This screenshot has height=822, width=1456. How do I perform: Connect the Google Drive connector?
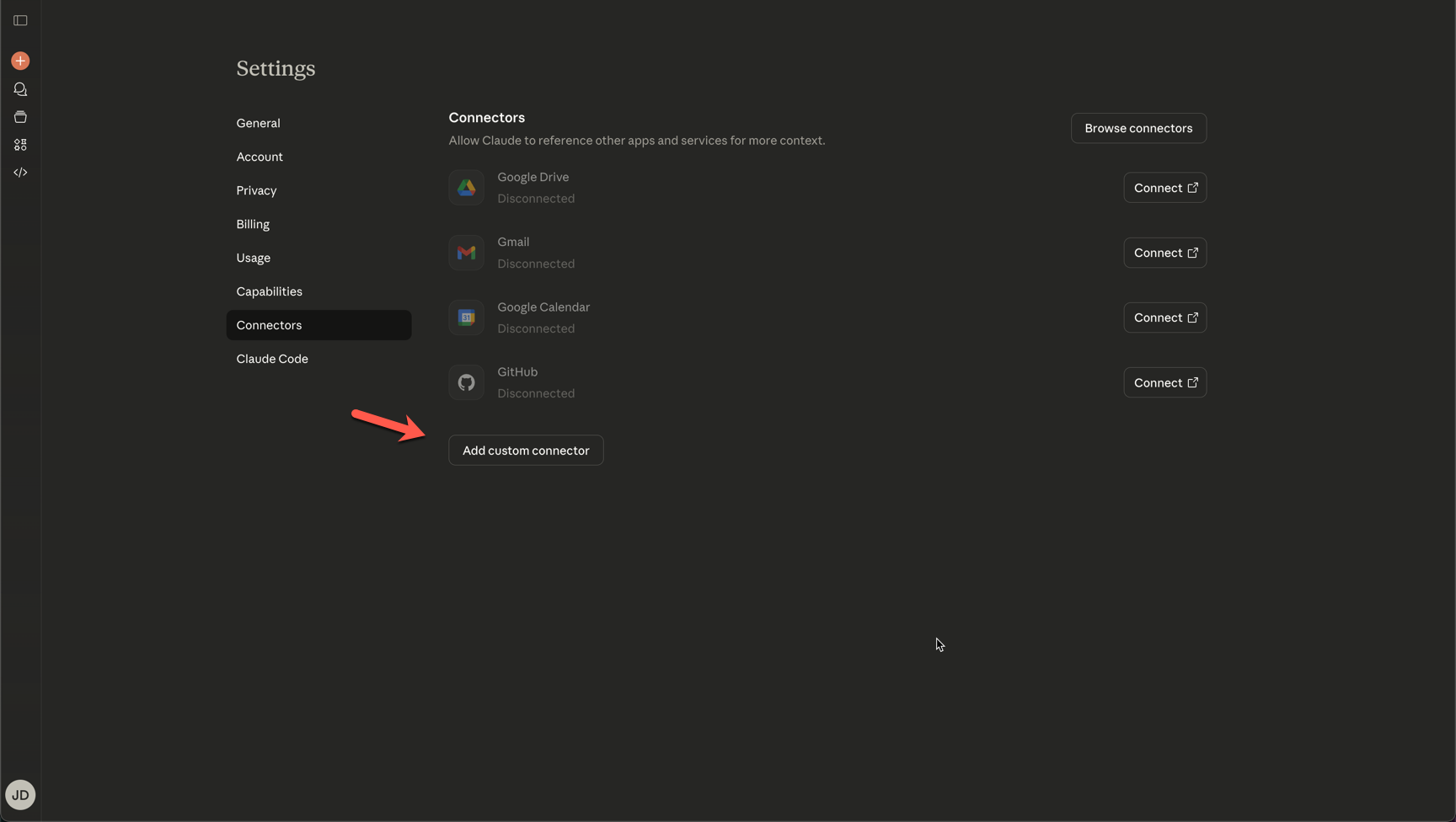pos(1164,188)
